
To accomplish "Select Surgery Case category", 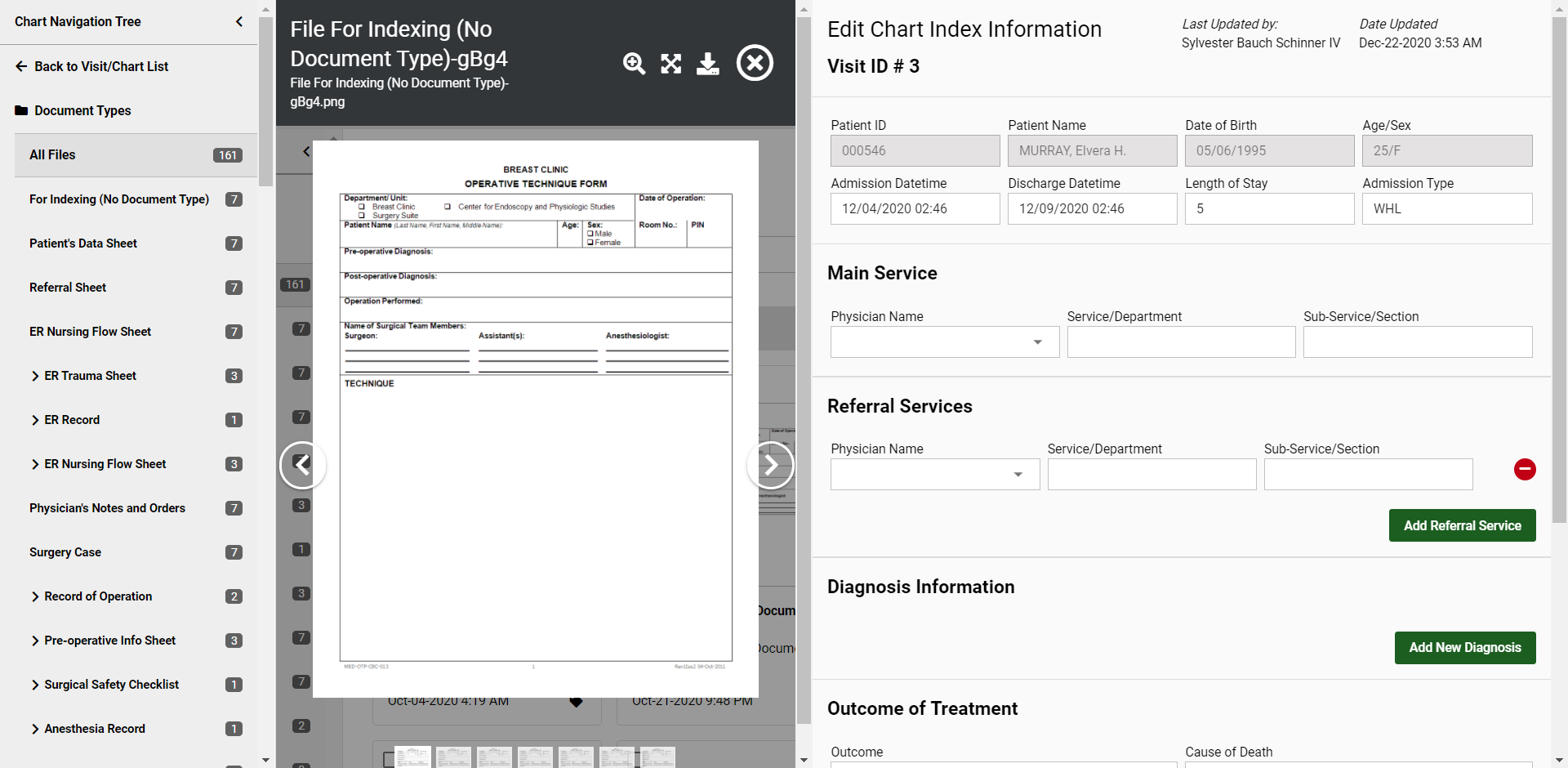I will click(x=136, y=552).
